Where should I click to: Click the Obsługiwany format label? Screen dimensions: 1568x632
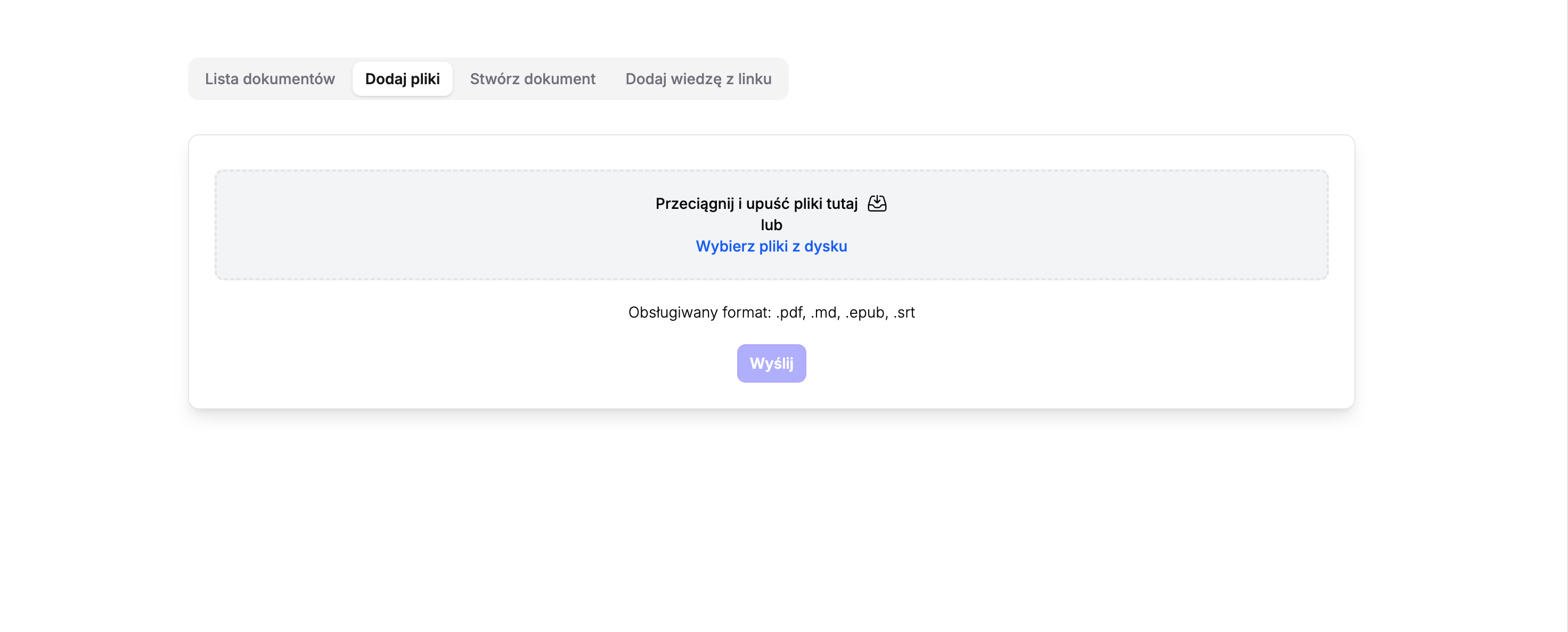tap(699, 313)
